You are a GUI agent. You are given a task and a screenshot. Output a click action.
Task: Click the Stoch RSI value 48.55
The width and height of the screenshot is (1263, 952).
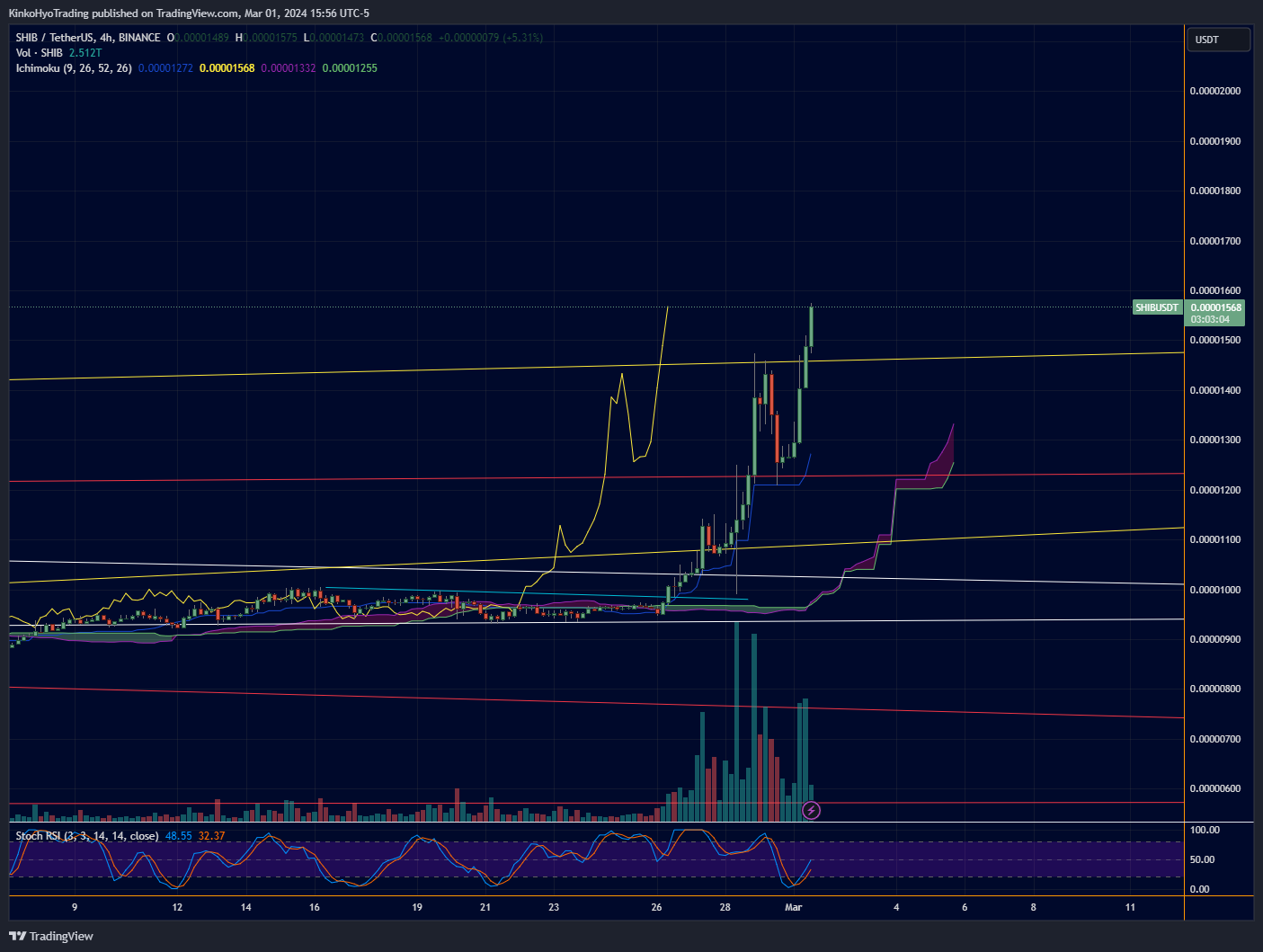tap(179, 836)
